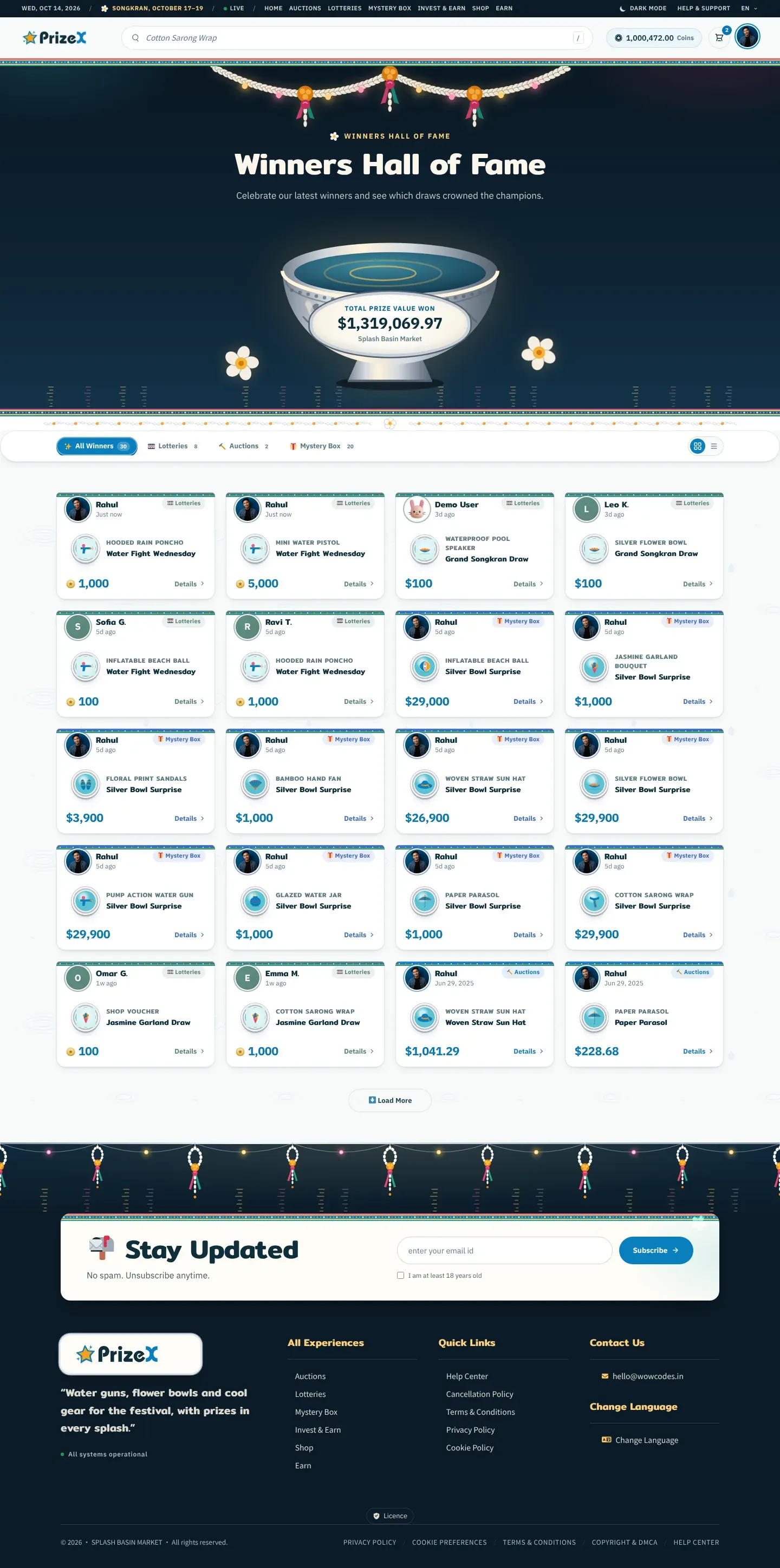
Task: Click Omar G. avatar icon
Action: click(x=78, y=978)
